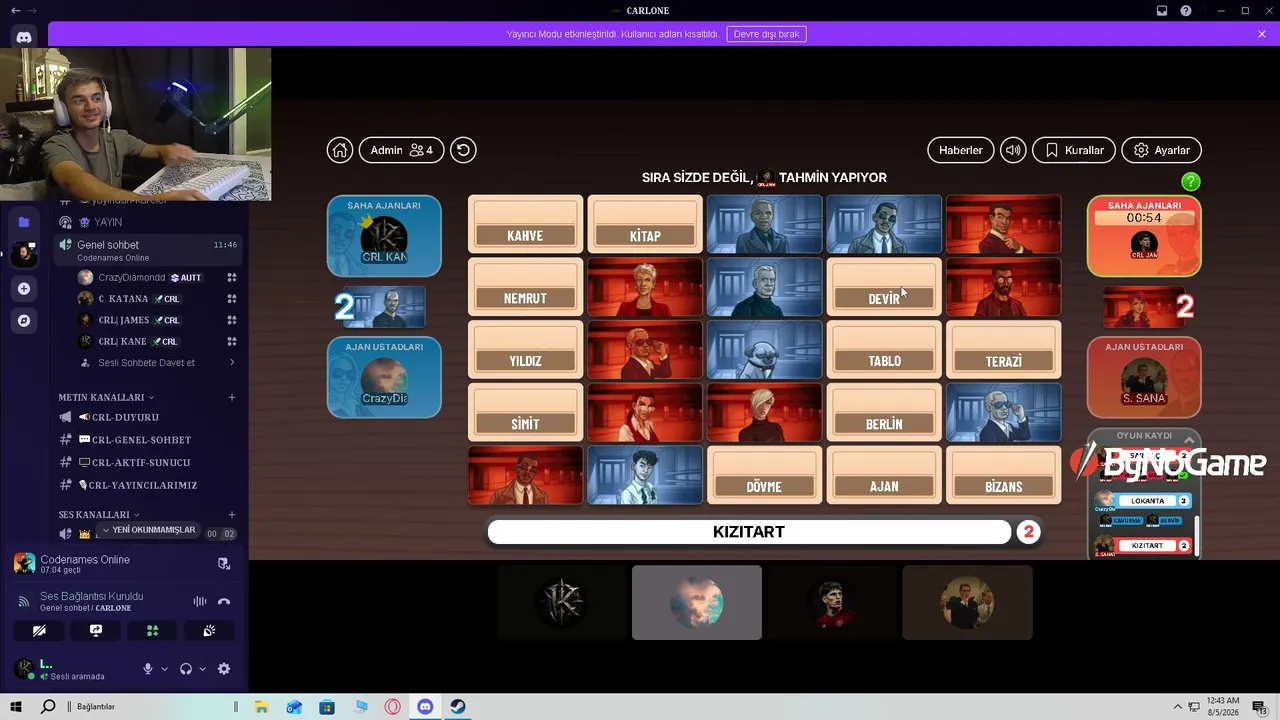Leave the Codenames Online activity icon
The image size is (1280, 720).
[224, 563]
